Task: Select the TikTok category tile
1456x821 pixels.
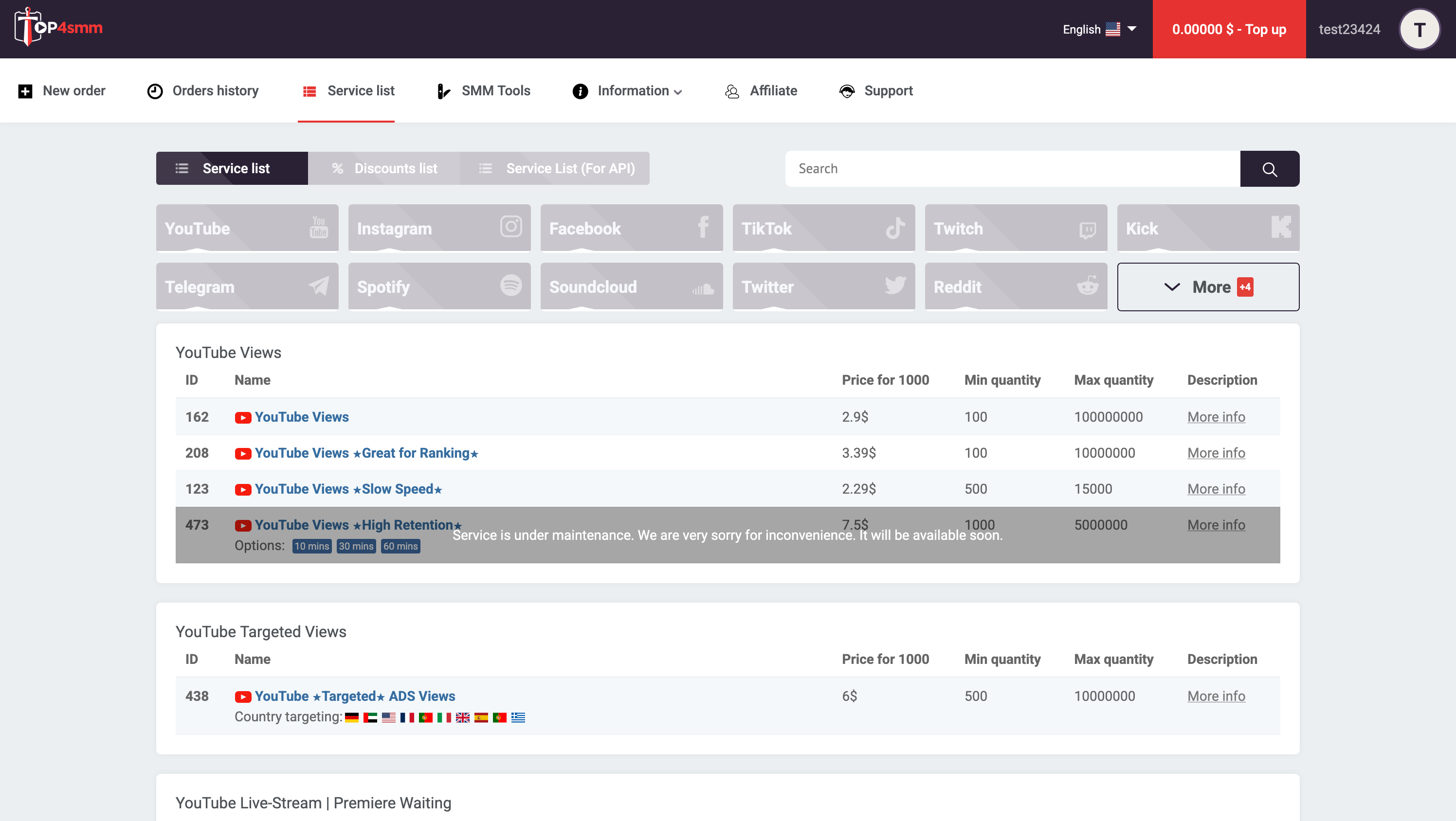Action: pyautogui.click(x=823, y=228)
